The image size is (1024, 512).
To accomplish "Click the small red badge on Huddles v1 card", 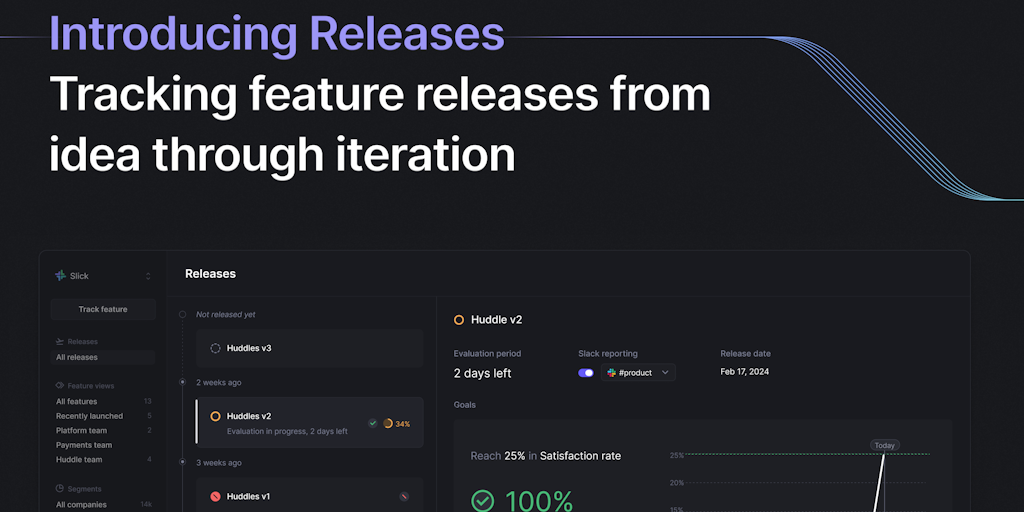I will [x=404, y=496].
